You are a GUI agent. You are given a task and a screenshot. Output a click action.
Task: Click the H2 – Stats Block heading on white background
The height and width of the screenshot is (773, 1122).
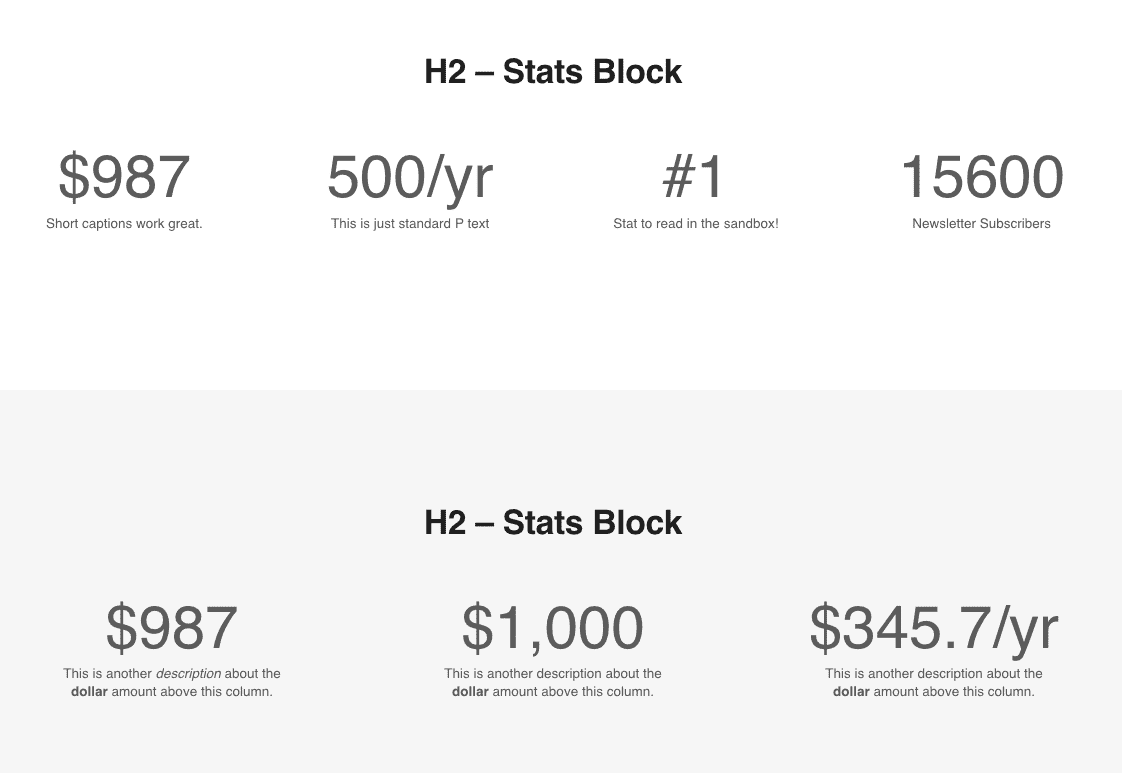[x=553, y=72]
